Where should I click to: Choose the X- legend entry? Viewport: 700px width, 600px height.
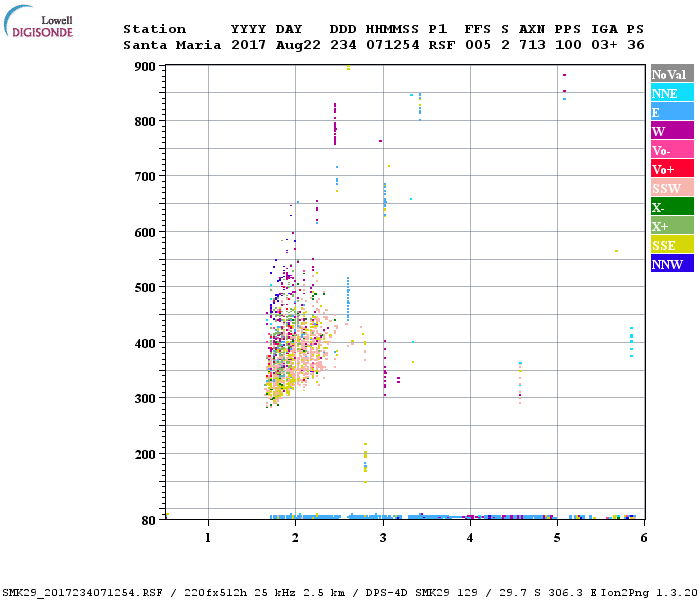click(672, 207)
